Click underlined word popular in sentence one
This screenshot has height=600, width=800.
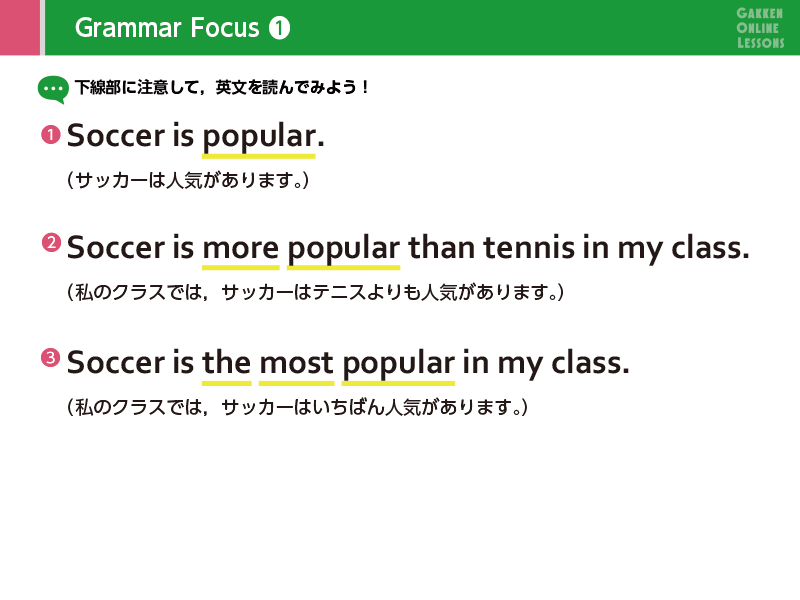coord(259,138)
